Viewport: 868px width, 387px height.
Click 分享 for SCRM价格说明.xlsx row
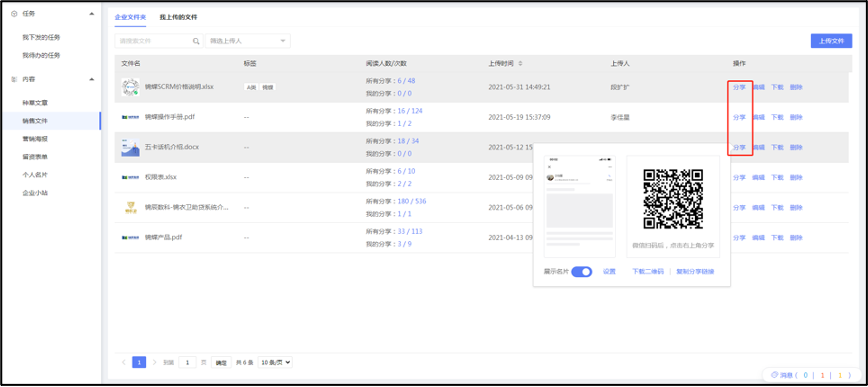[x=739, y=87]
